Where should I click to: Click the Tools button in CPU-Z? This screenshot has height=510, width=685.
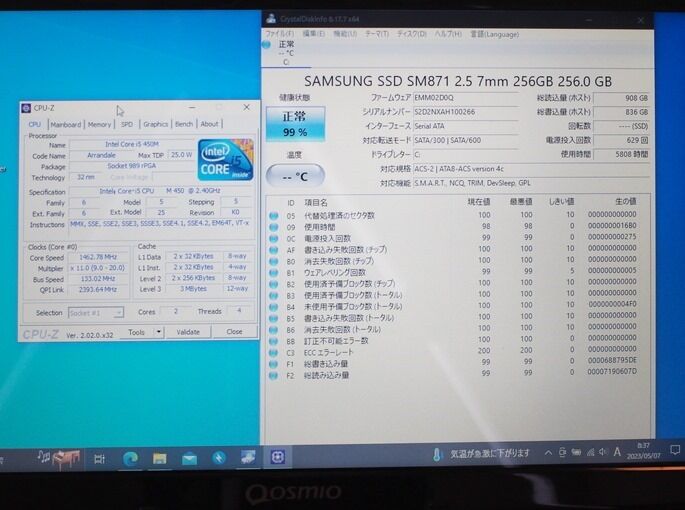click(x=136, y=332)
